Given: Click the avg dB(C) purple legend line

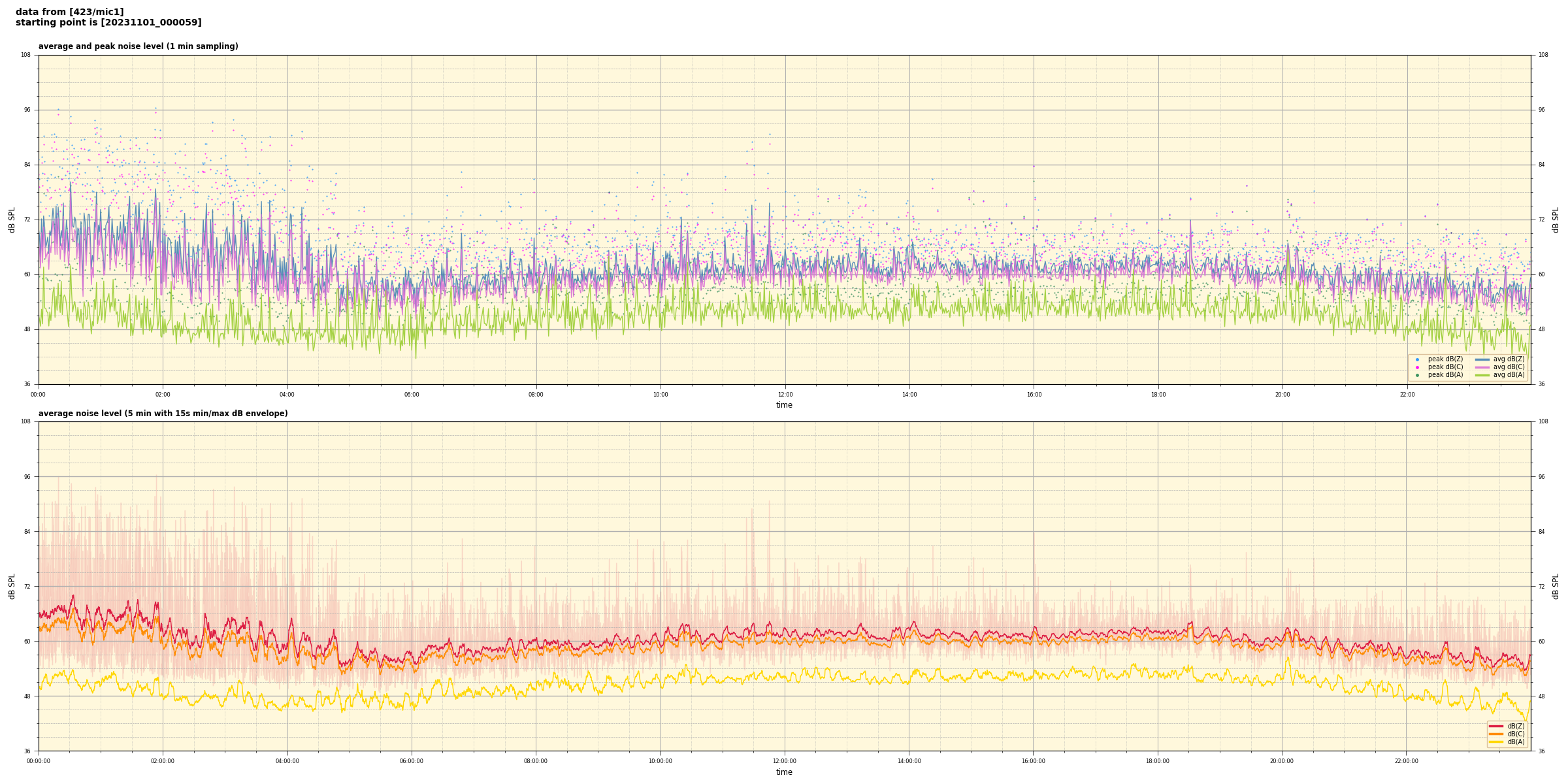Looking at the screenshot, I should [x=1482, y=367].
